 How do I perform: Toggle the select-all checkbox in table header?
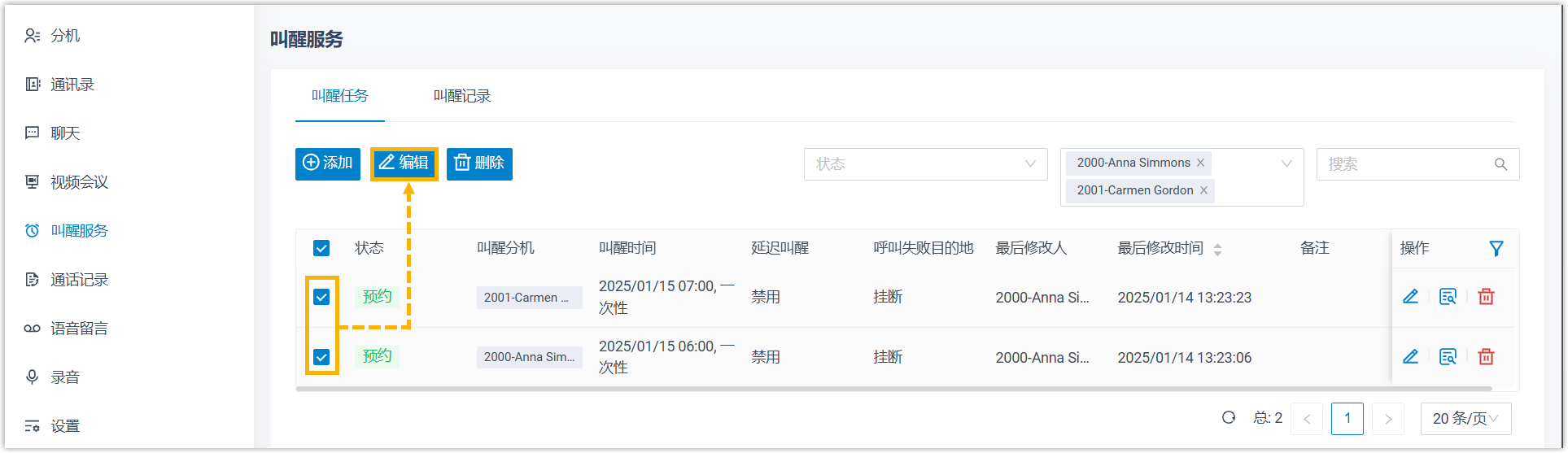[321, 248]
